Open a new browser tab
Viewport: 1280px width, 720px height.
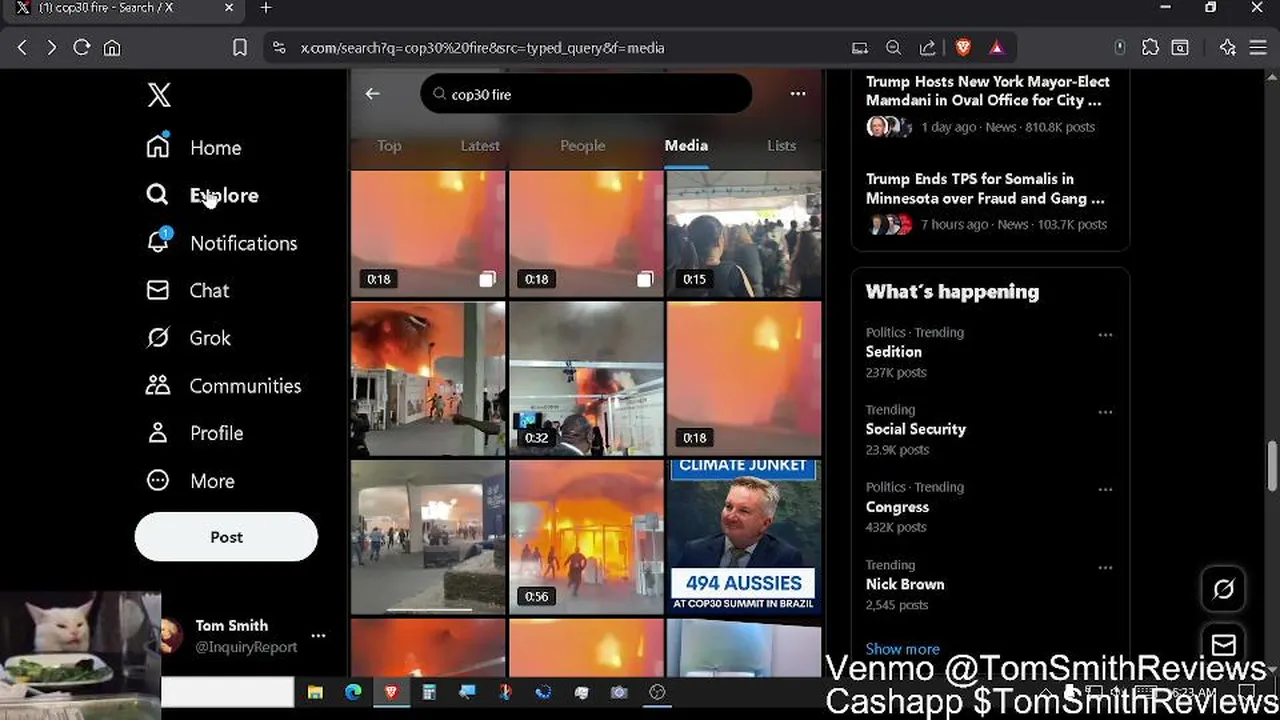(266, 8)
